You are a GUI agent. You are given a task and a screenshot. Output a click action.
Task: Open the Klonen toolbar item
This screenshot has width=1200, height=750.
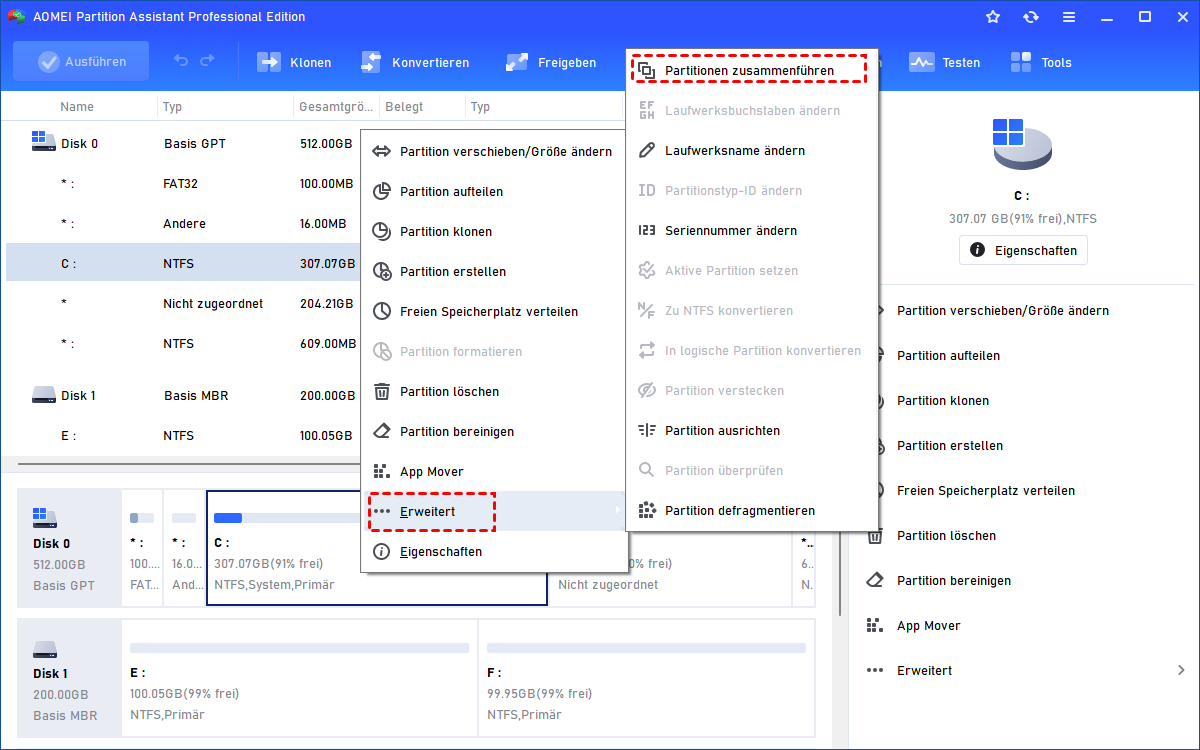(294, 62)
